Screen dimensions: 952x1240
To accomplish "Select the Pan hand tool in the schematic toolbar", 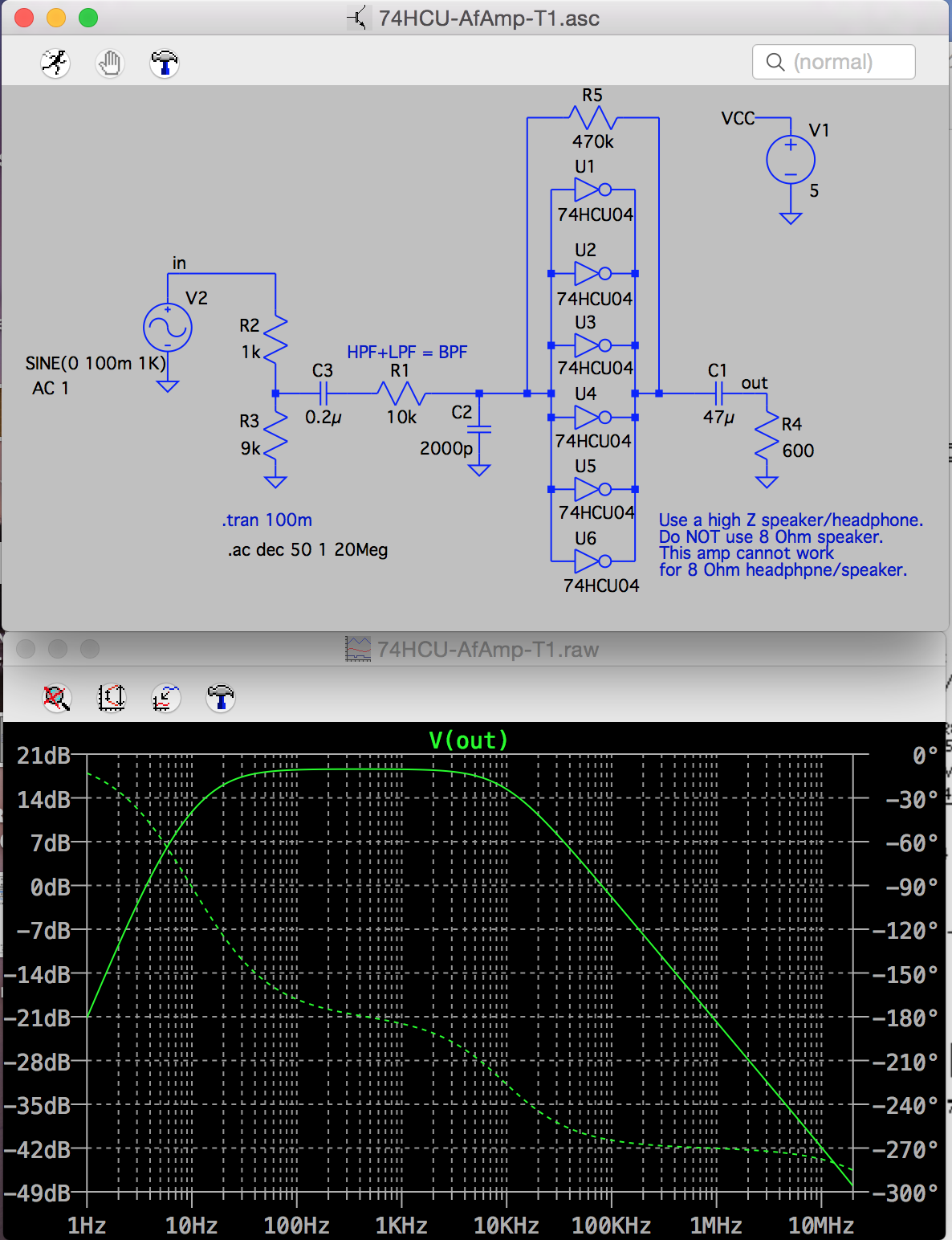I will coord(110,63).
